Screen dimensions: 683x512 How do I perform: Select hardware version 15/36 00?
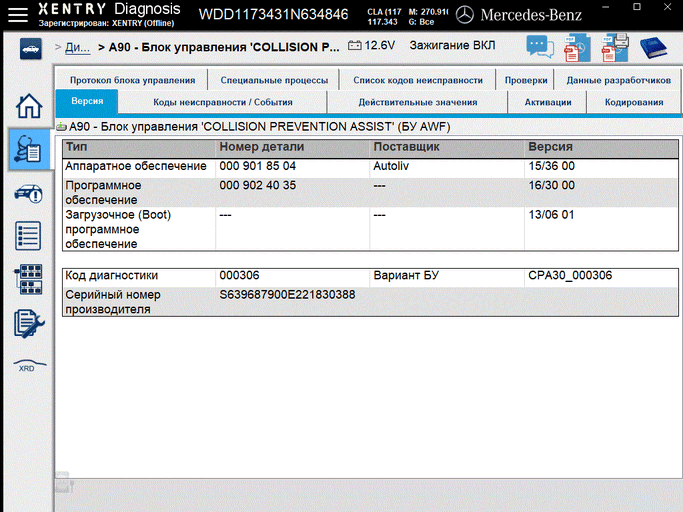(x=551, y=166)
